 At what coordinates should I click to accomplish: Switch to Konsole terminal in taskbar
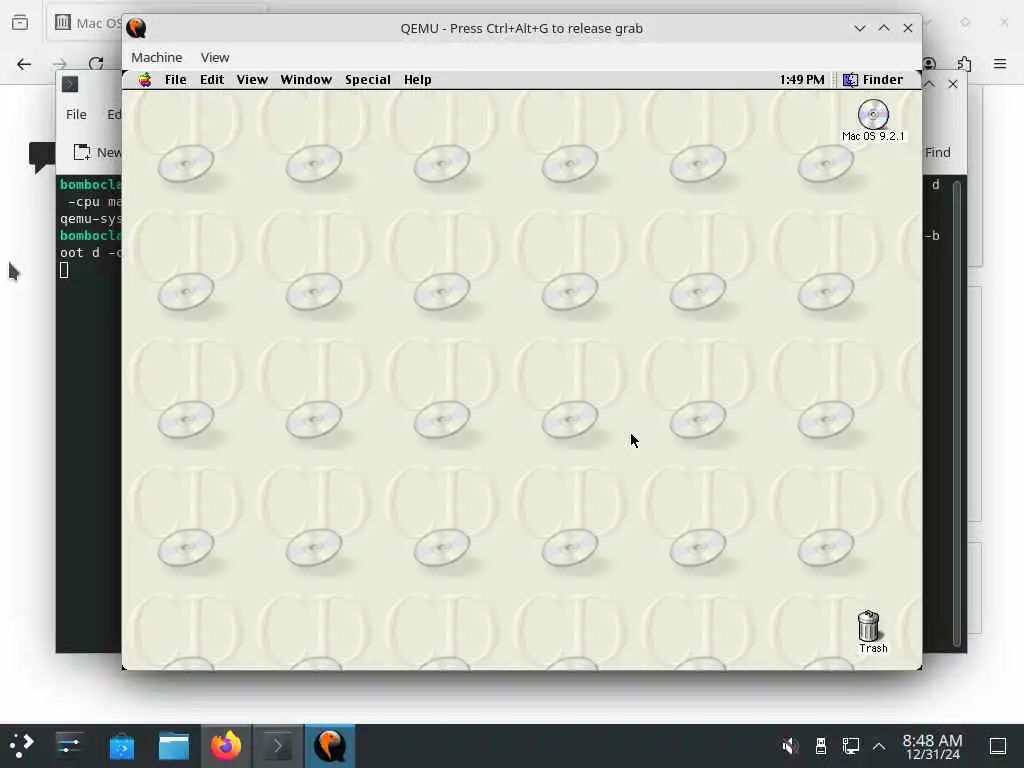278,746
